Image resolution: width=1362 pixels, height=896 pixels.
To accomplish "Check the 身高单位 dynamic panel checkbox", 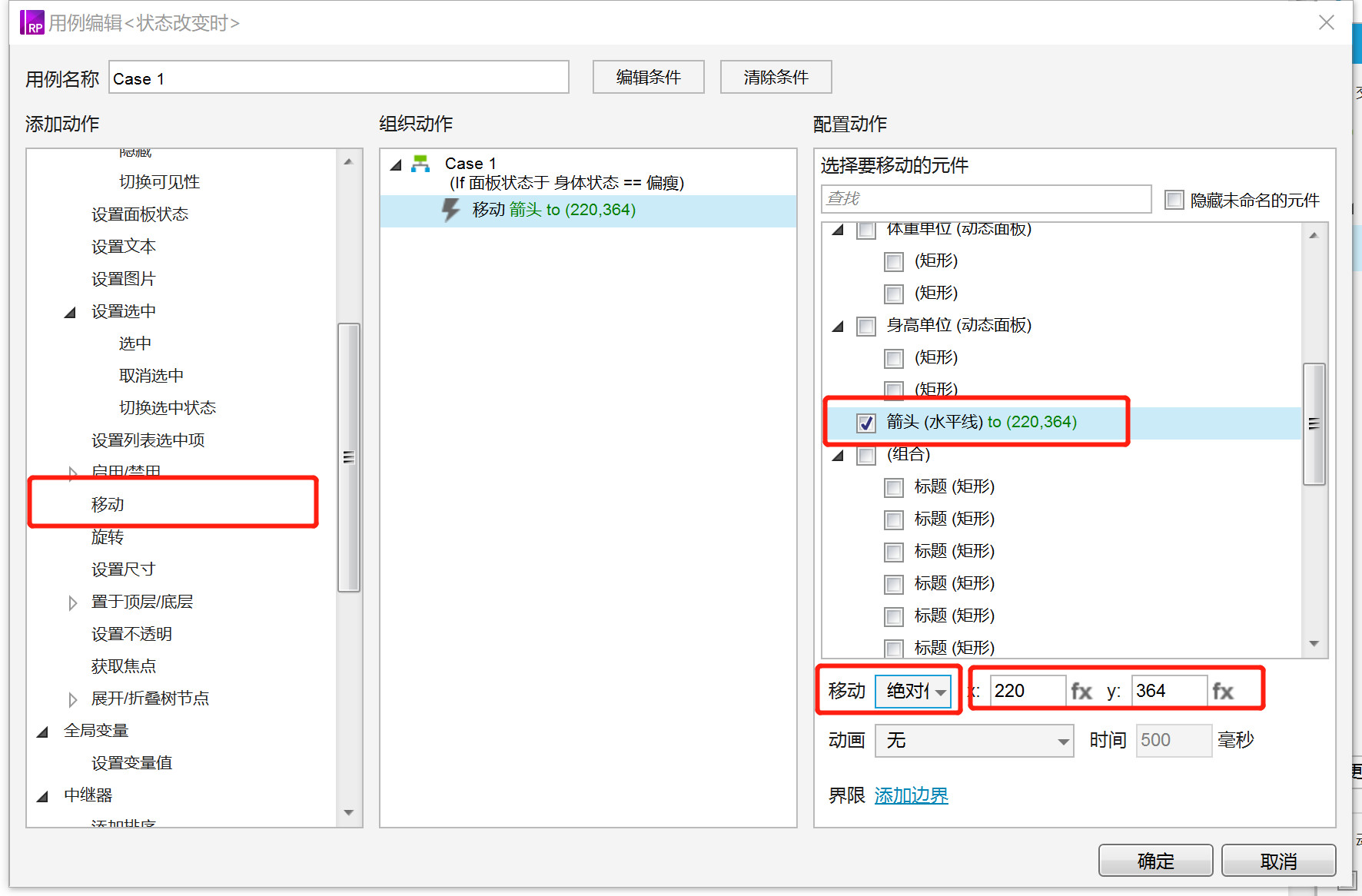I will tap(866, 327).
